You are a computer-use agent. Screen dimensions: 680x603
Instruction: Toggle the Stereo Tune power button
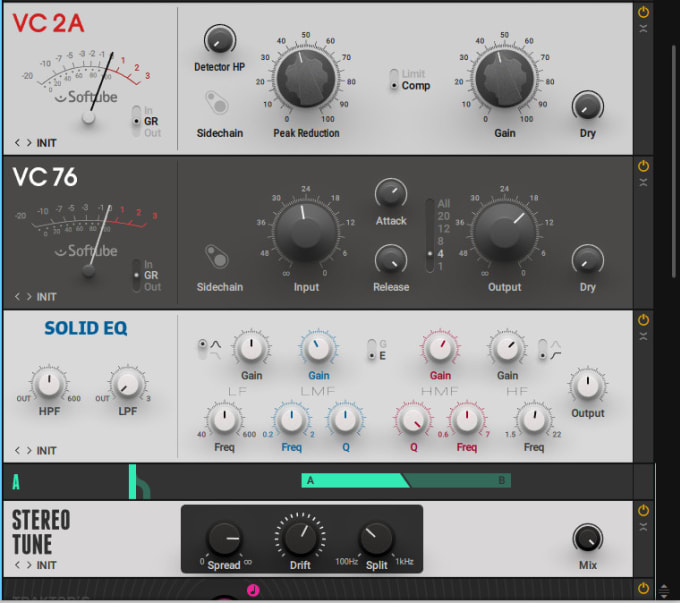(643, 511)
